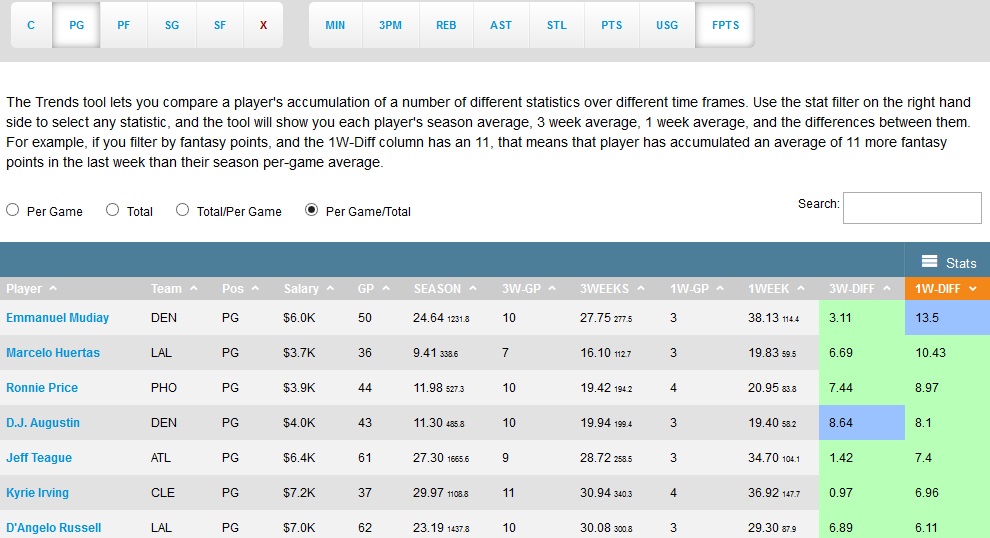Sort by 3W-GP column header
Screen dimensions: 990x538
pos(529,289)
